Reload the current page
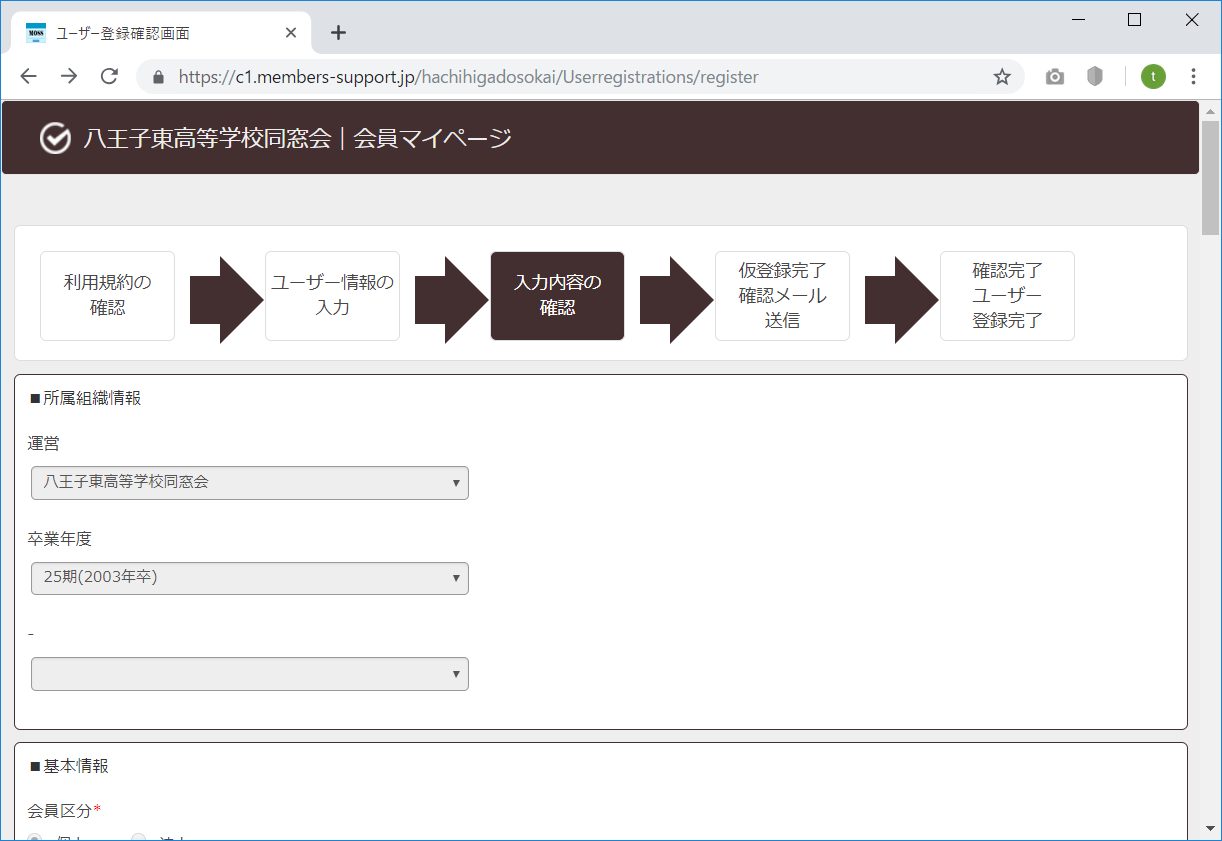The image size is (1222, 841). (110, 77)
